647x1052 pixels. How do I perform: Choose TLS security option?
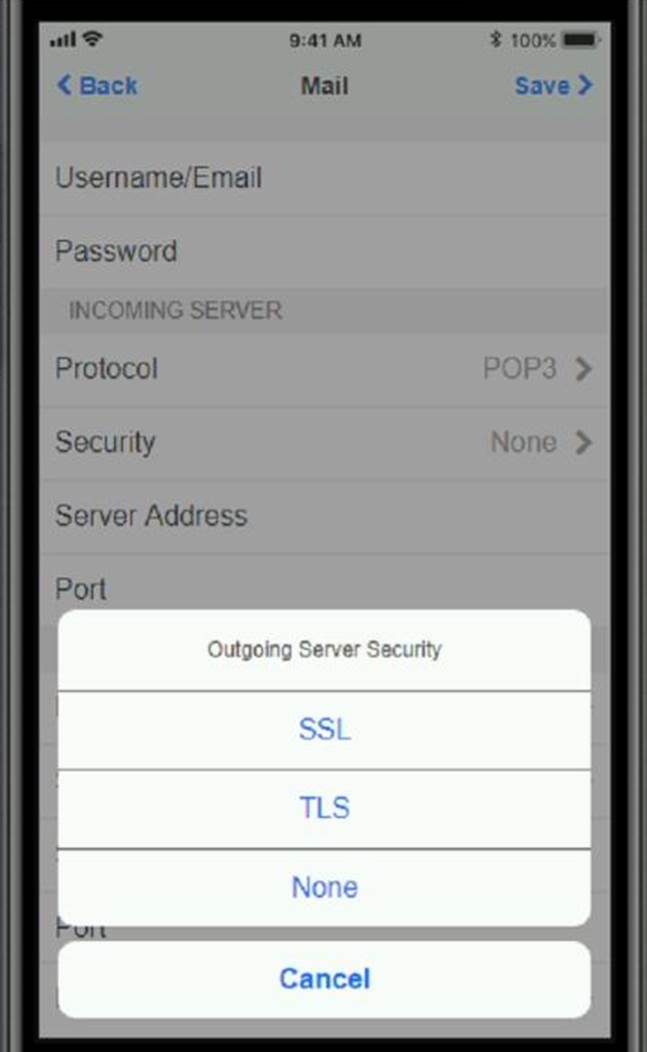(x=324, y=808)
